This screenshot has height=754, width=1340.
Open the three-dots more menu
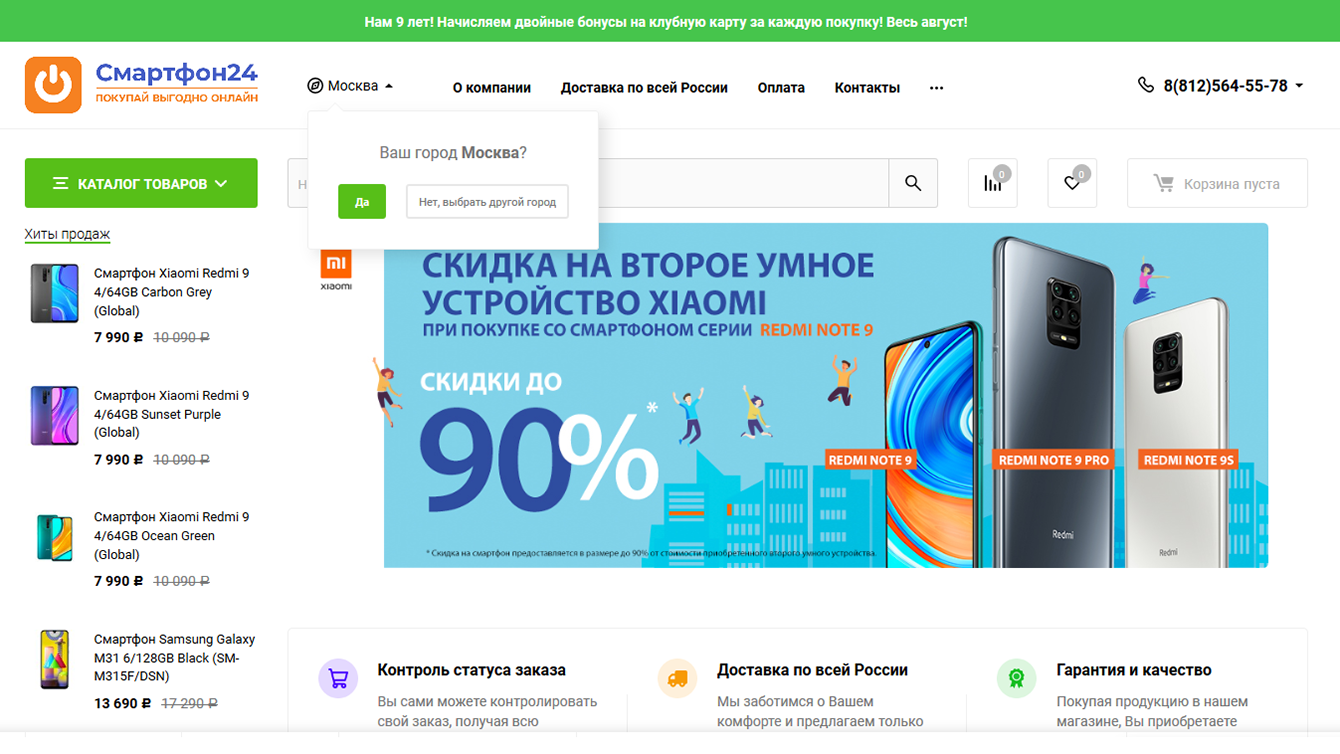pyautogui.click(x=936, y=88)
